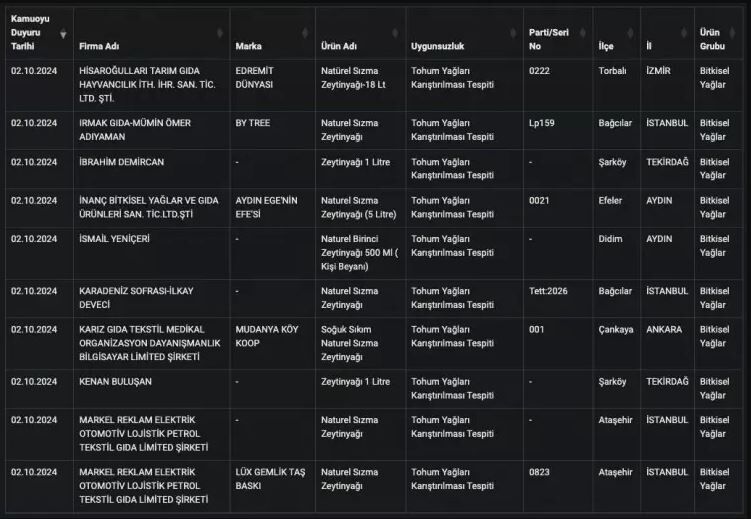Click the İBRAHİM DEMİRCAN firm name

tap(121, 161)
